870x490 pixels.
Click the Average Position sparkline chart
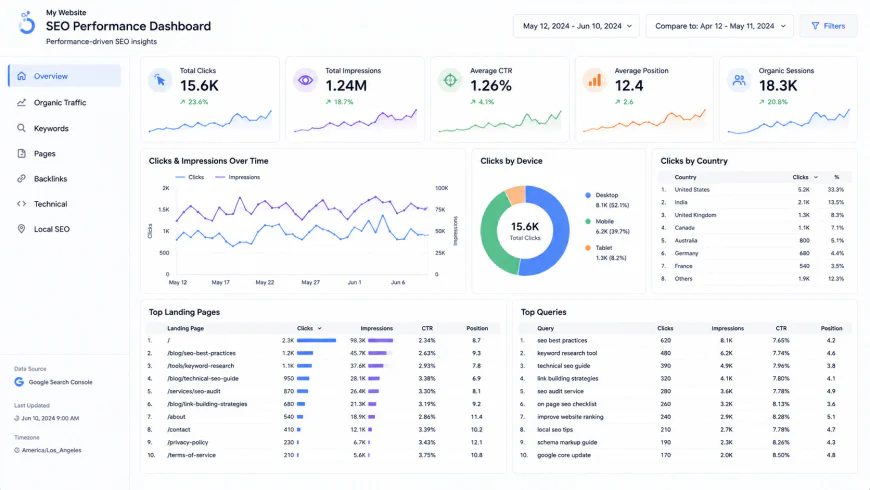645,122
